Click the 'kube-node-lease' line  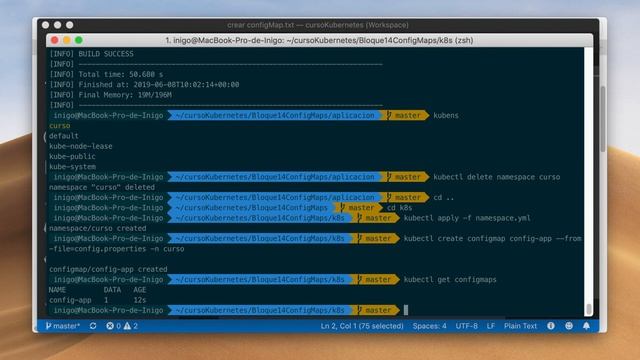(80, 146)
